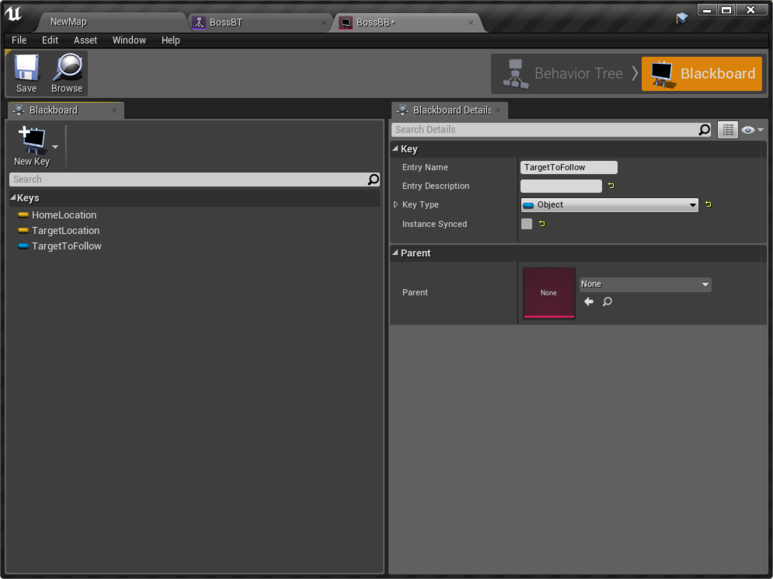Open the Window menu
Viewport: 773px width, 579px height.
pos(129,40)
